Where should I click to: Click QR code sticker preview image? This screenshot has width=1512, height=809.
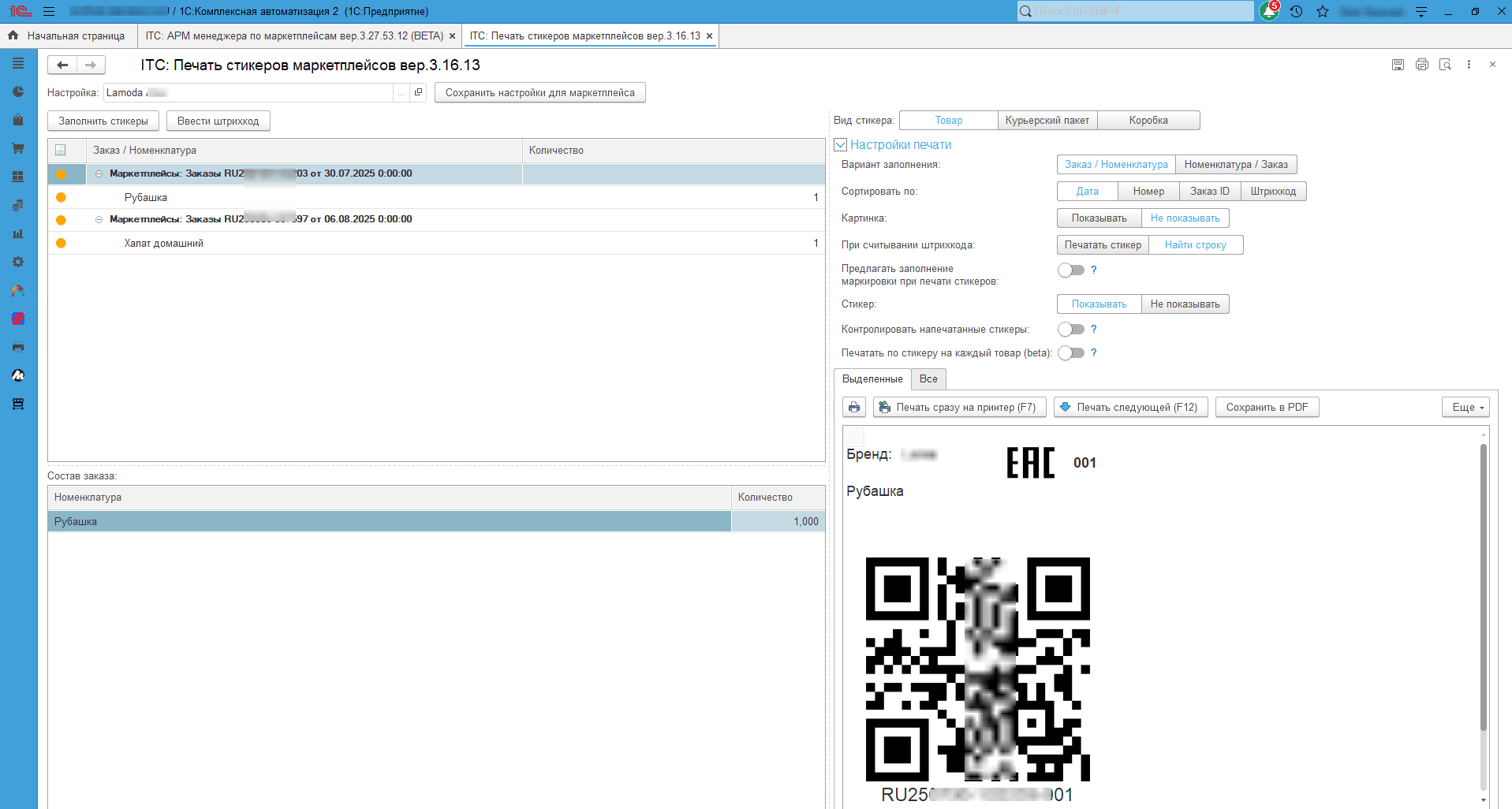tap(977, 669)
